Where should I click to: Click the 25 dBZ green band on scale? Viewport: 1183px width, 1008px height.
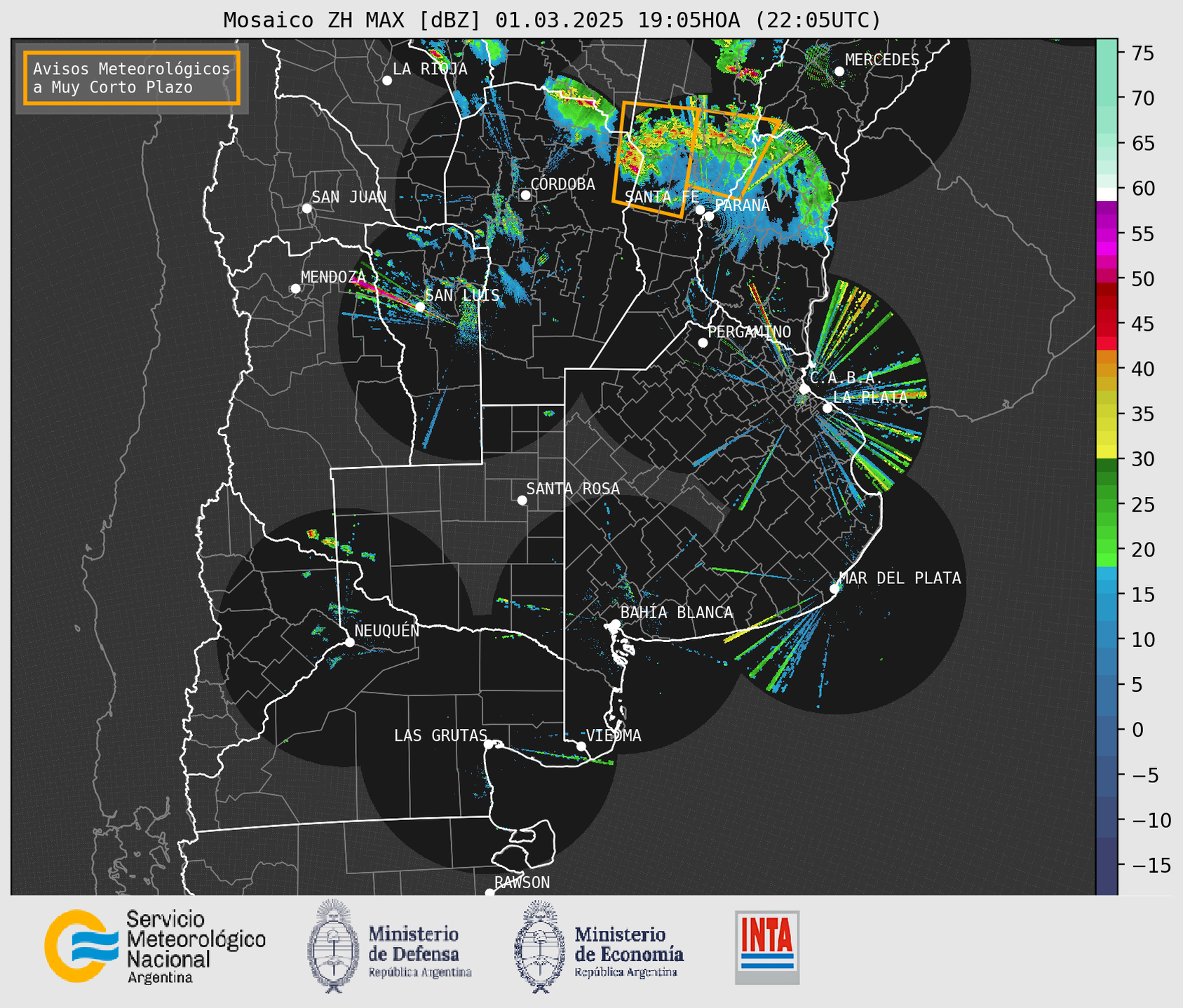coord(1107,504)
